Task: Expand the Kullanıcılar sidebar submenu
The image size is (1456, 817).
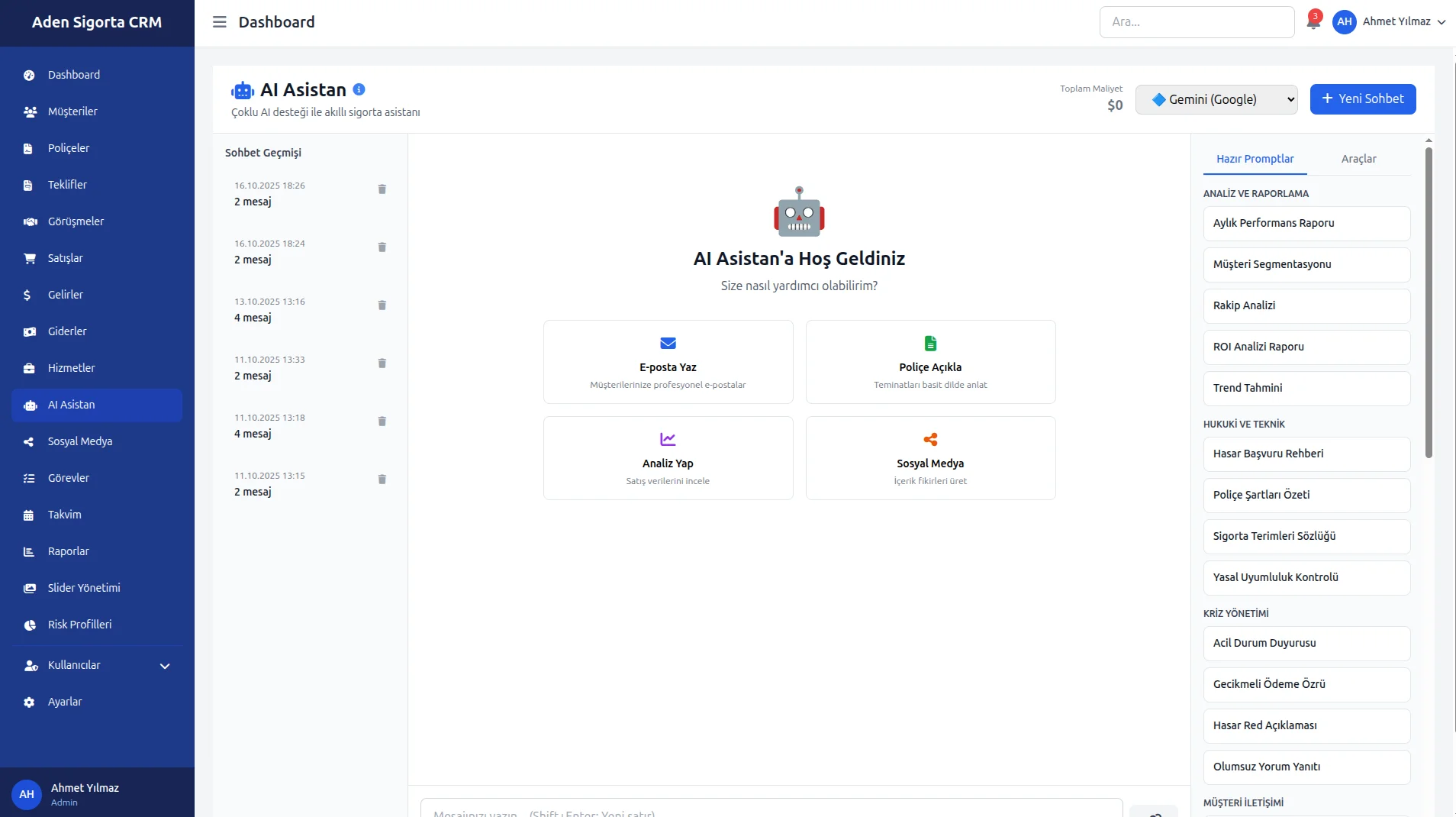Action: 97,665
